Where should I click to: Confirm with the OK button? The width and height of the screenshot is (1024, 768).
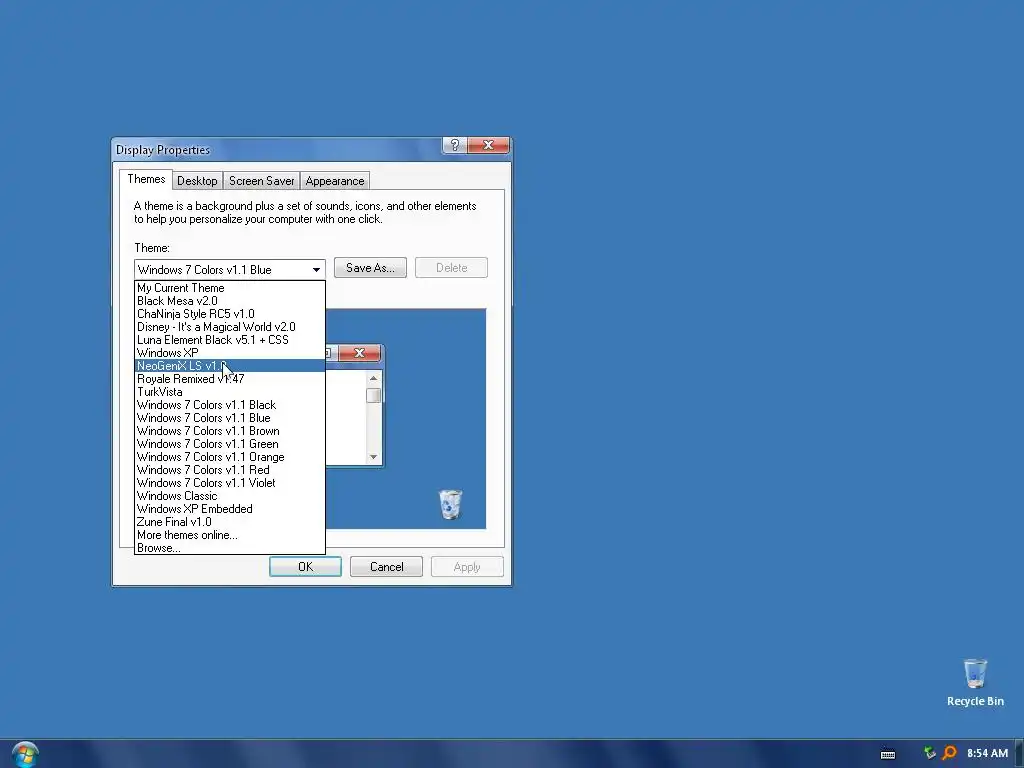click(x=305, y=567)
